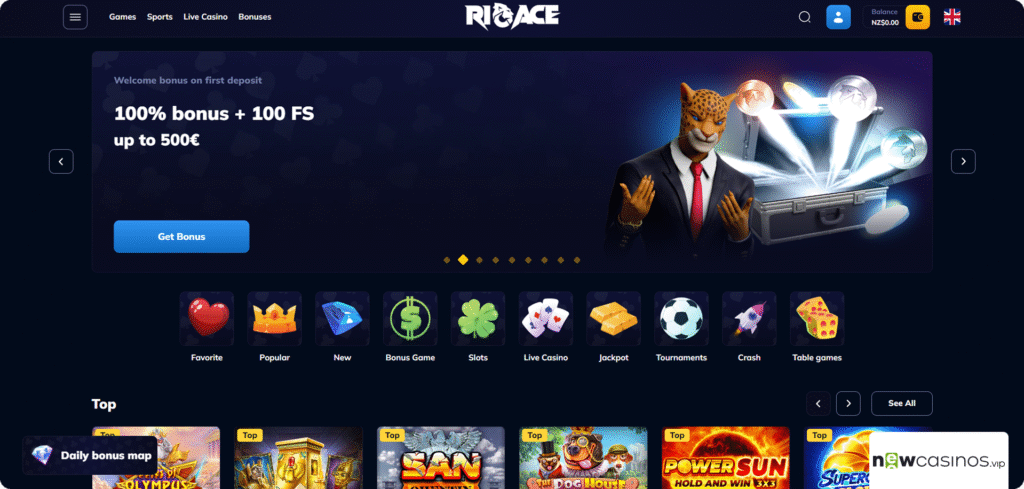Open the Jackpot gold bars category
This screenshot has height=489, width=1024.
(613, 319)
